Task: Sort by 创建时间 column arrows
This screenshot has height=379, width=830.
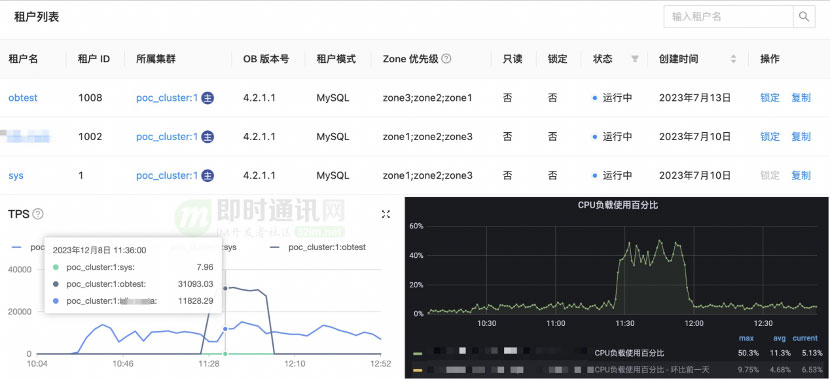Action: (733, 59)
